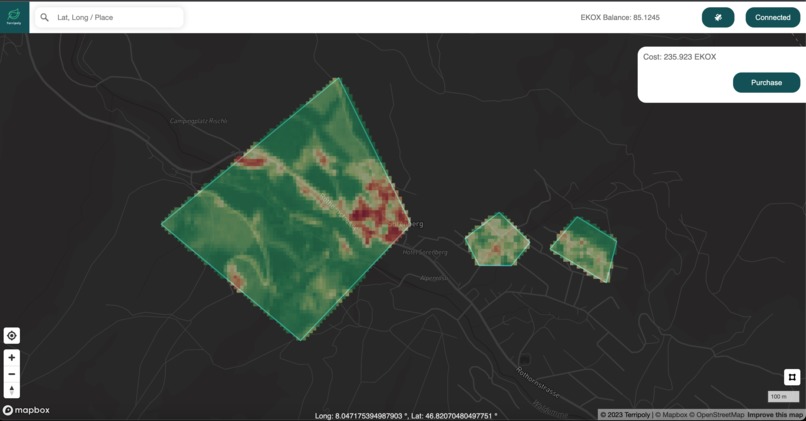The width and height of the screenshot is (806, 421).
Task: Focus the Lat, Long / Place search field
Action: (109, 17)
